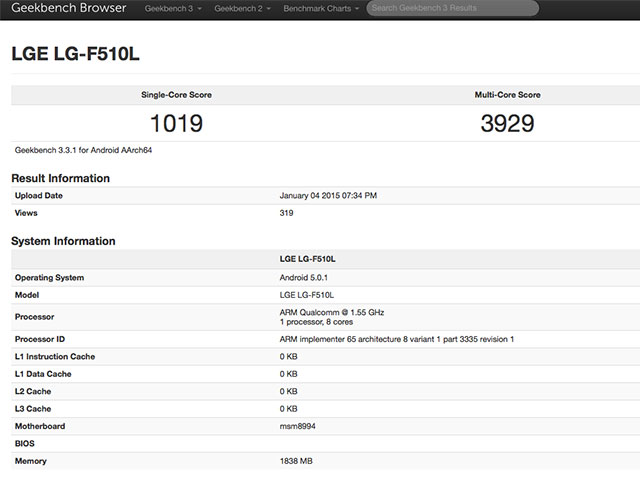
Task: Click the Memory row label
Action: click(x=31, y=461)
